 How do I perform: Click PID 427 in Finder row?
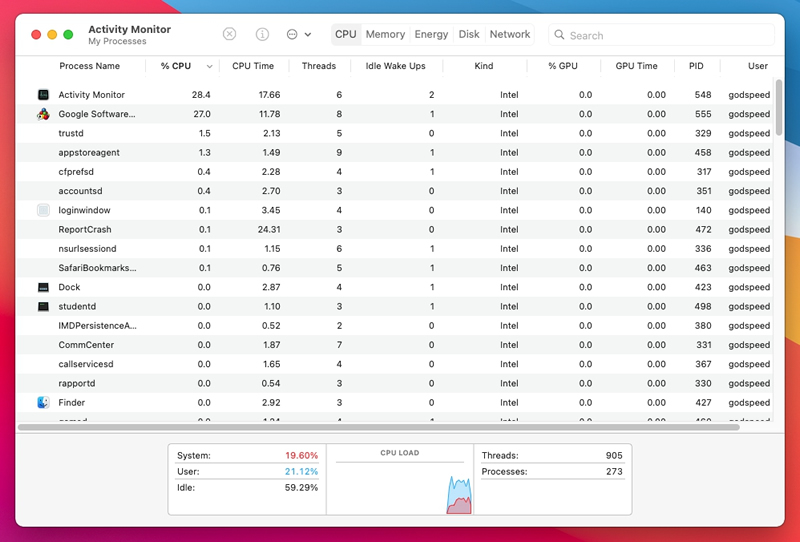pyautogui.click(x=703, y=402)
